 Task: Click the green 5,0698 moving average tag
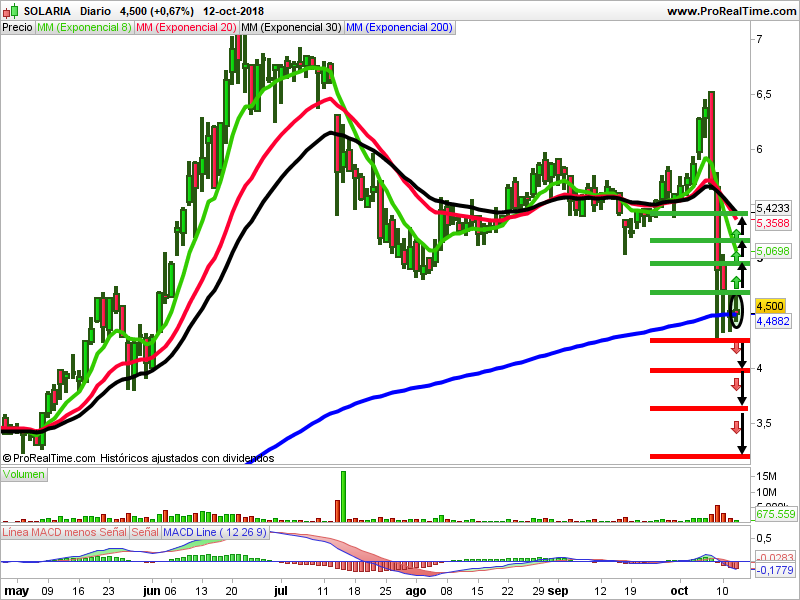tap(774, 250)
